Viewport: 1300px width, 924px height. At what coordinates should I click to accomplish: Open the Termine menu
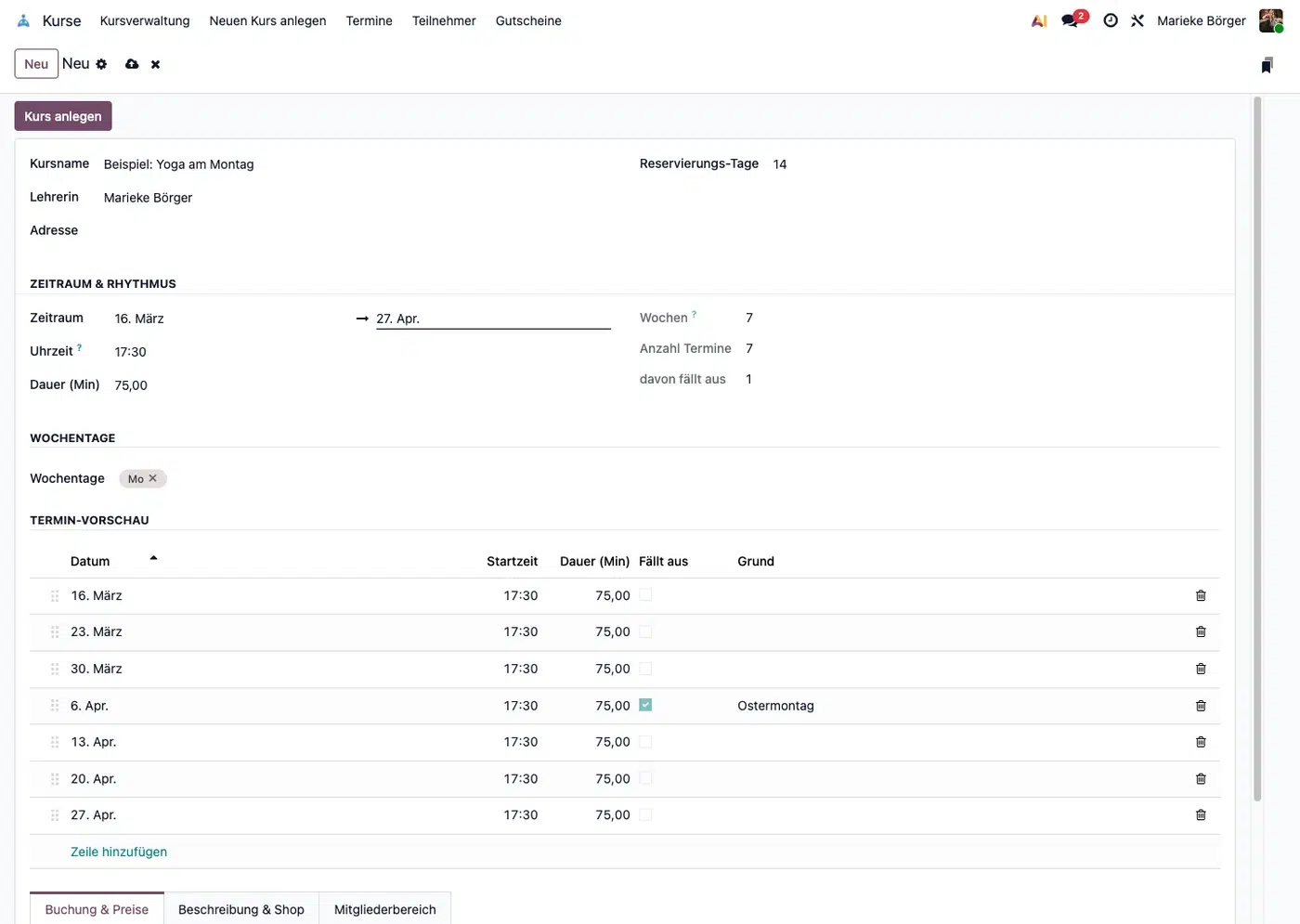pos(369,20)
